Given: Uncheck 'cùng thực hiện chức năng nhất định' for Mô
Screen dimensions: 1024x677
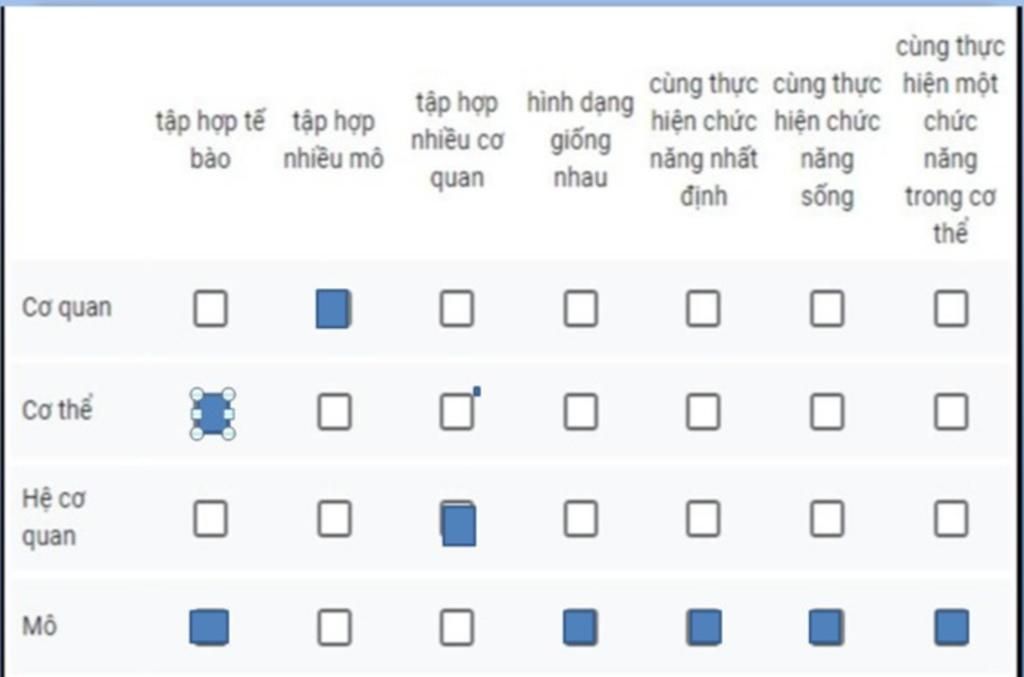Looking at the screenshot, I should (704, 628).
